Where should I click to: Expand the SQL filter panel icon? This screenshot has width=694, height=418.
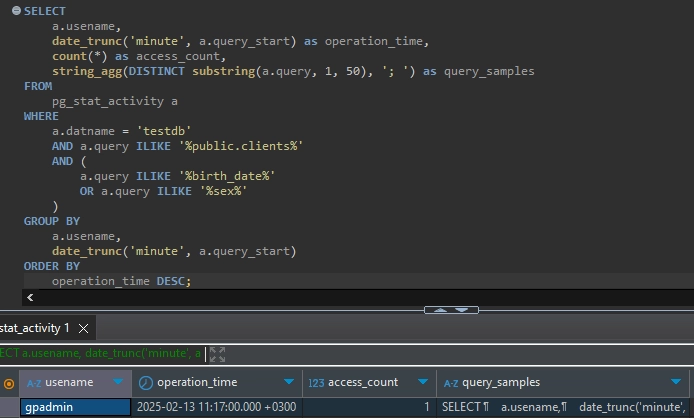[217, 354]
